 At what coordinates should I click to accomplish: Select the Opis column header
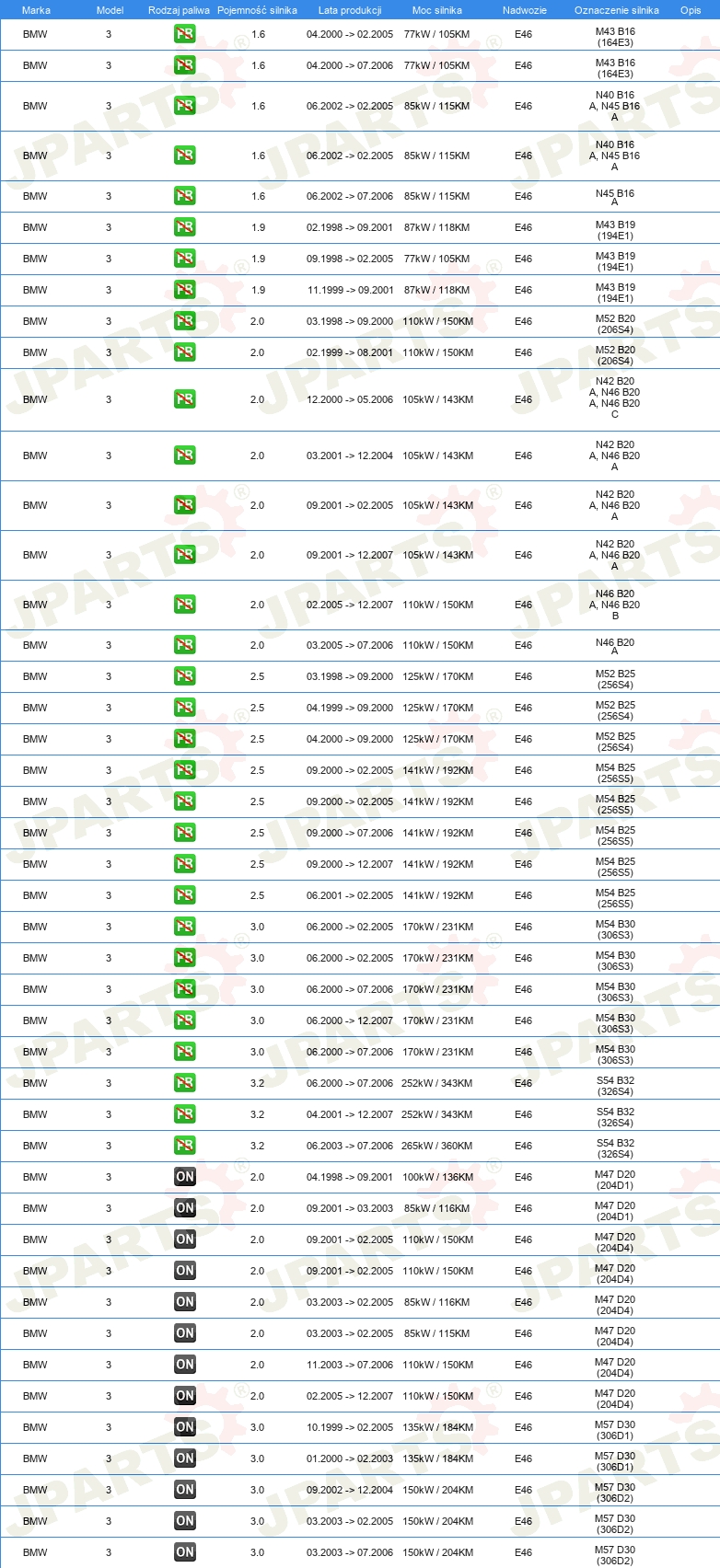pyautogui.click(x=691, y=10)
